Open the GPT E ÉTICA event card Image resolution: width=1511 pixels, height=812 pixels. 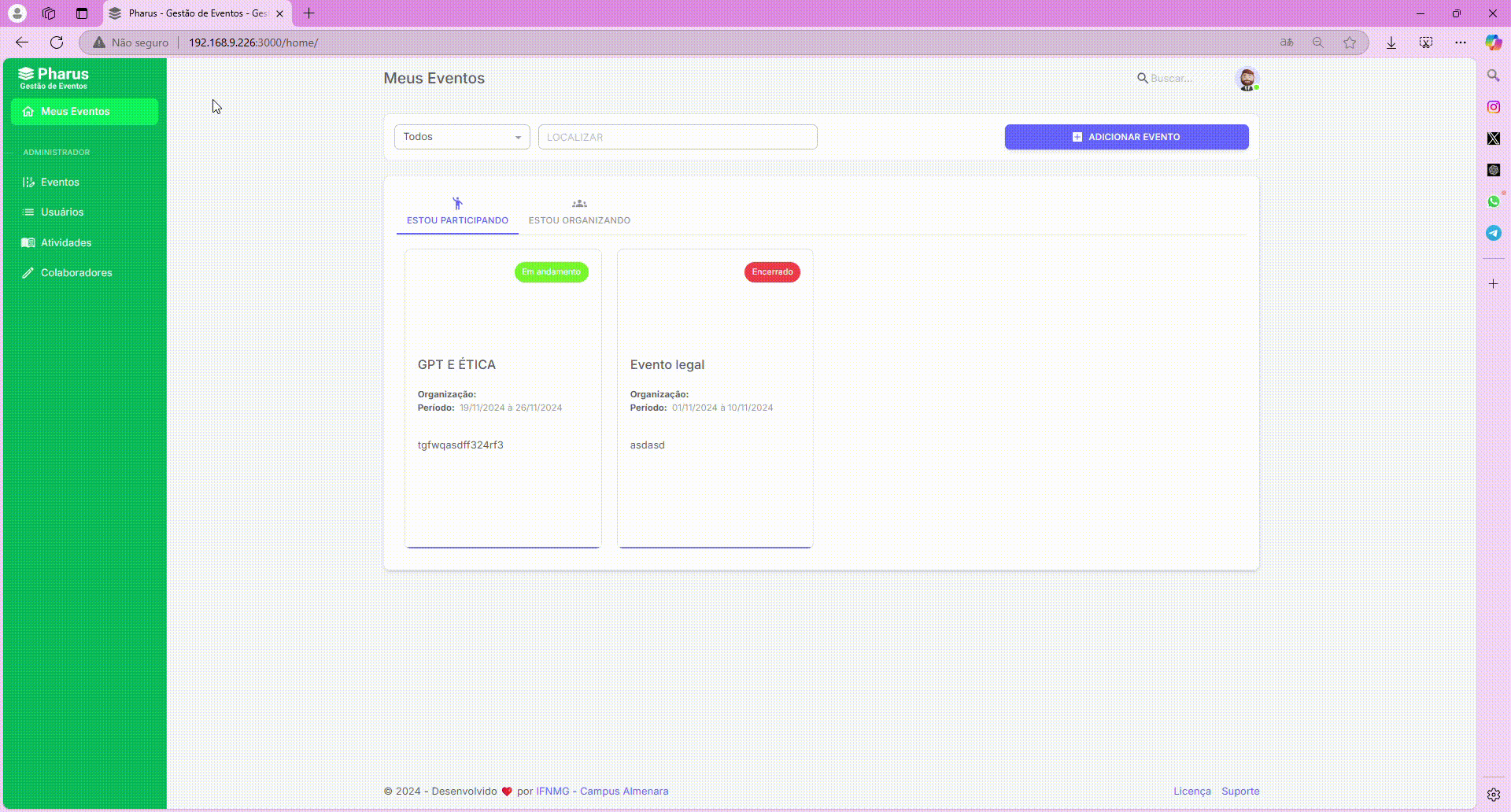(x=503, y=398)
